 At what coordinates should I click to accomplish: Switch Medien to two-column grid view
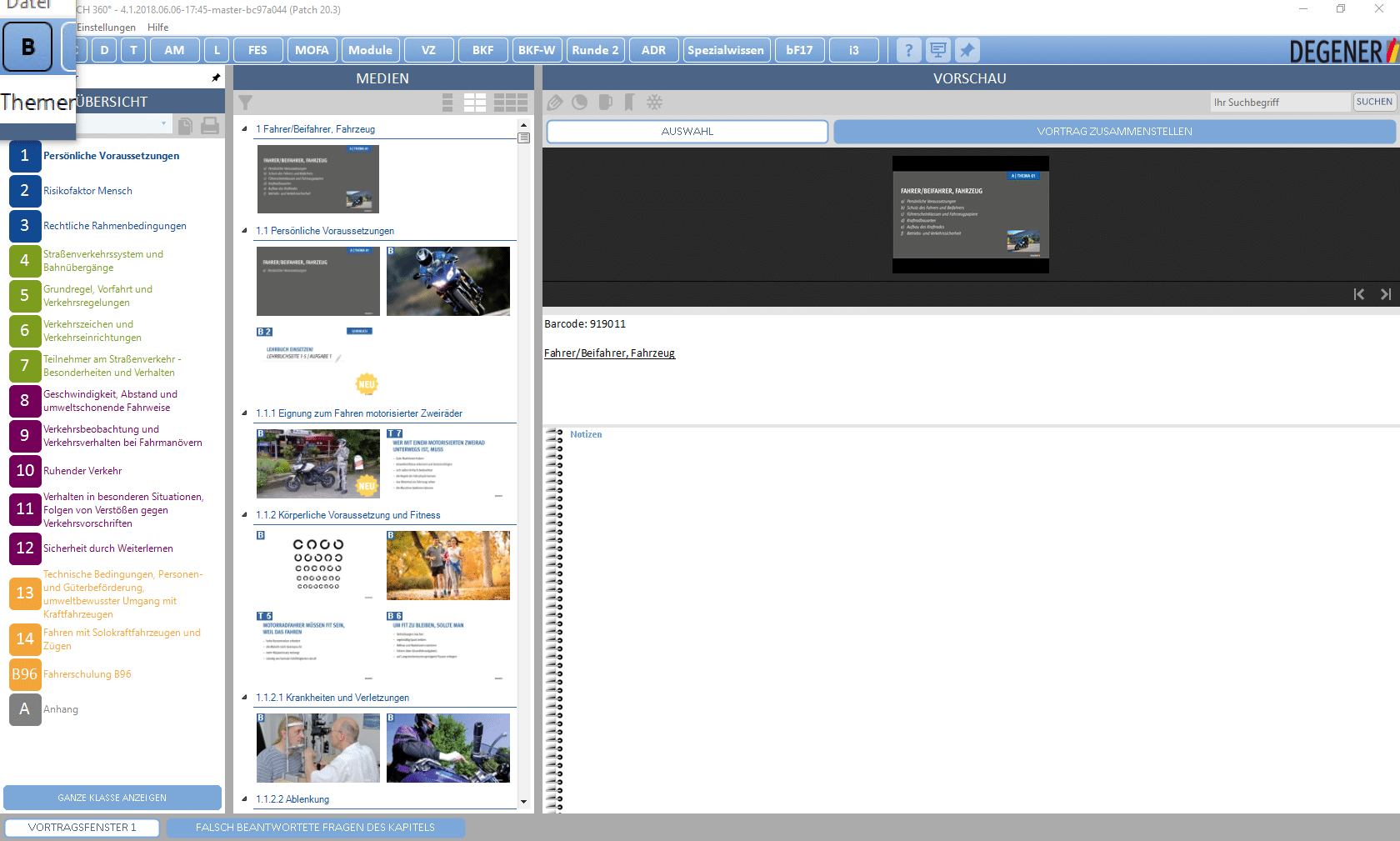(x=475, y=103)
